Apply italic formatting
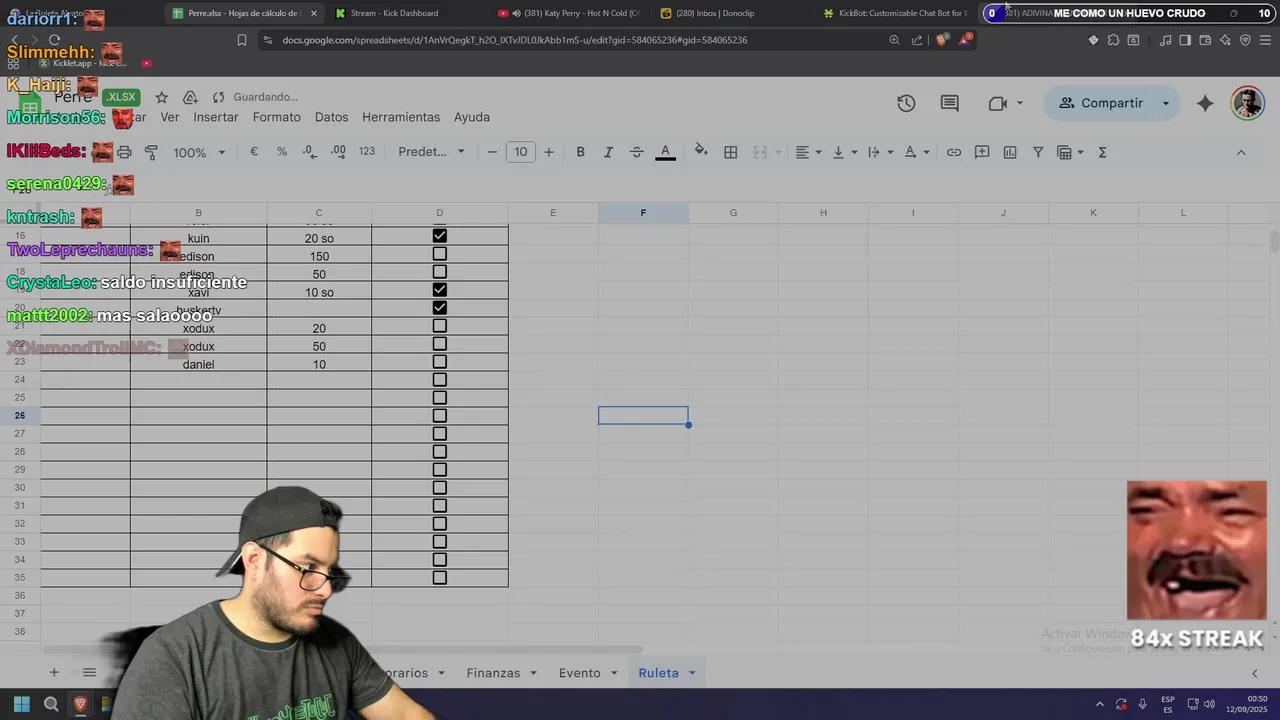Viewport: 1280px width, 720px height. [x=608, y=152]
